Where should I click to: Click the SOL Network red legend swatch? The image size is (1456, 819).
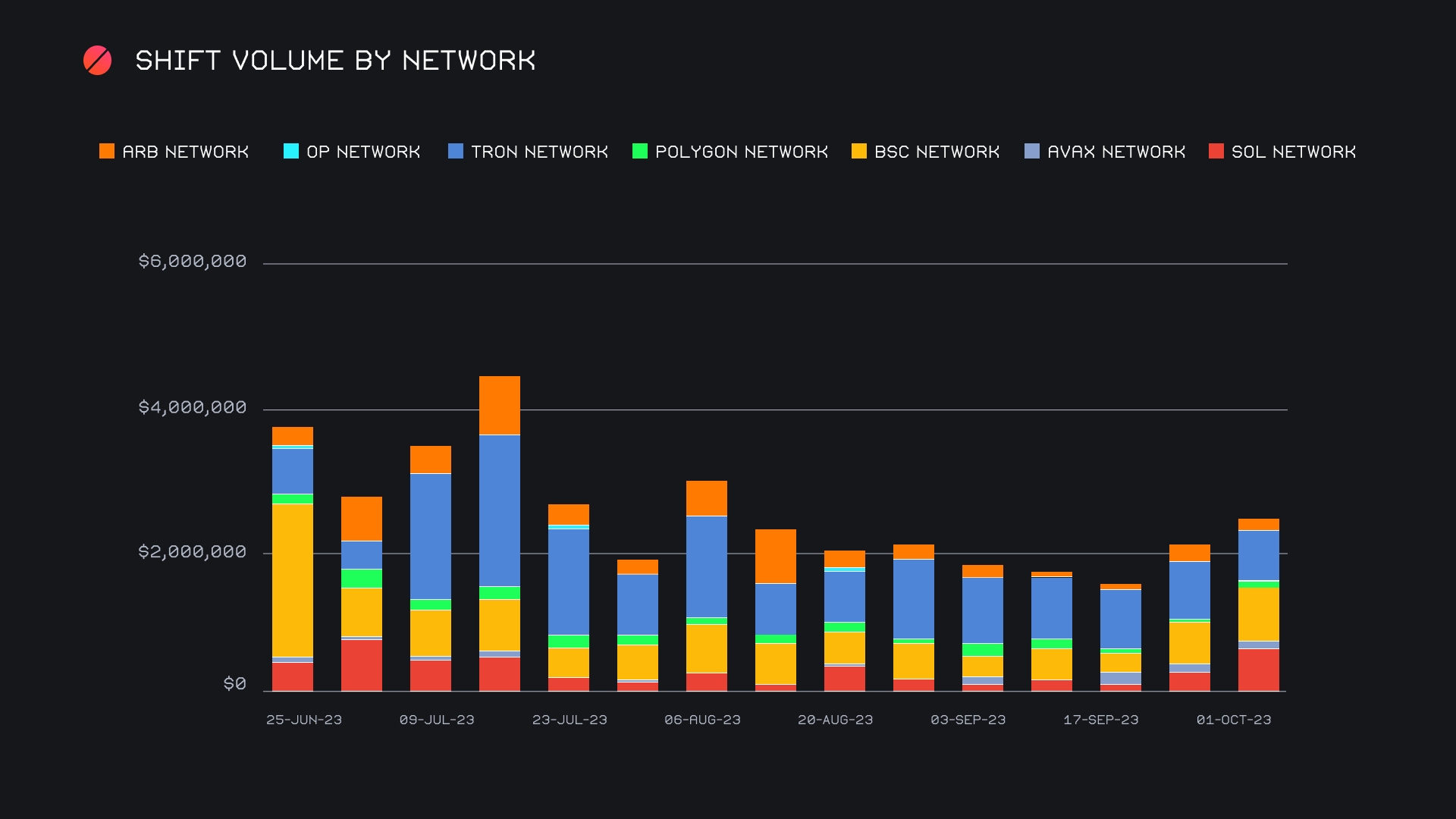pos(1216,152)
